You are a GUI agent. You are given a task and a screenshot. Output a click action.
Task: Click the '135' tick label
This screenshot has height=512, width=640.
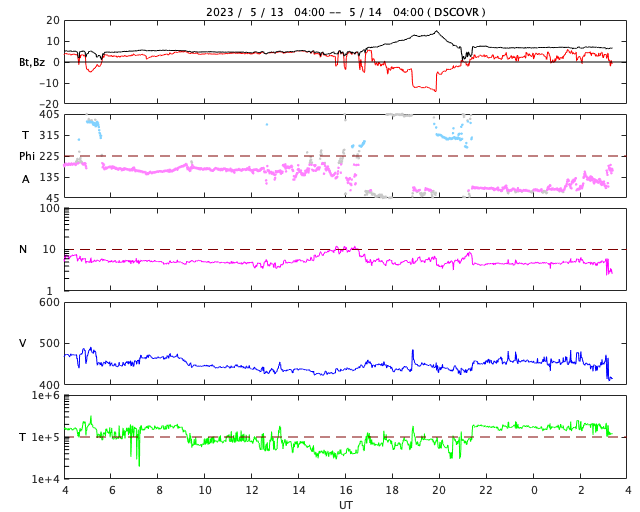pyautogui.click(x=49, y=177)
